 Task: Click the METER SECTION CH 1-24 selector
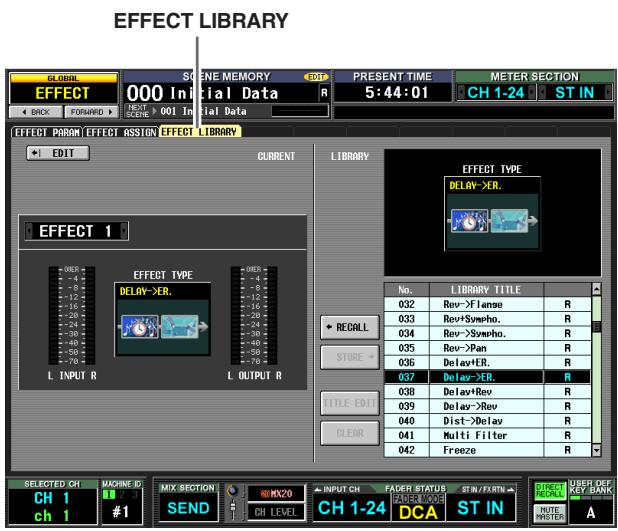(496, 93)
